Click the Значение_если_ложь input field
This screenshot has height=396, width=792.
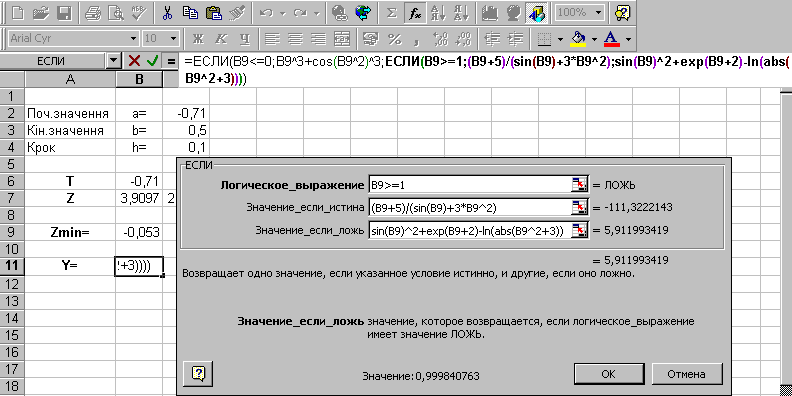point(469,230)
